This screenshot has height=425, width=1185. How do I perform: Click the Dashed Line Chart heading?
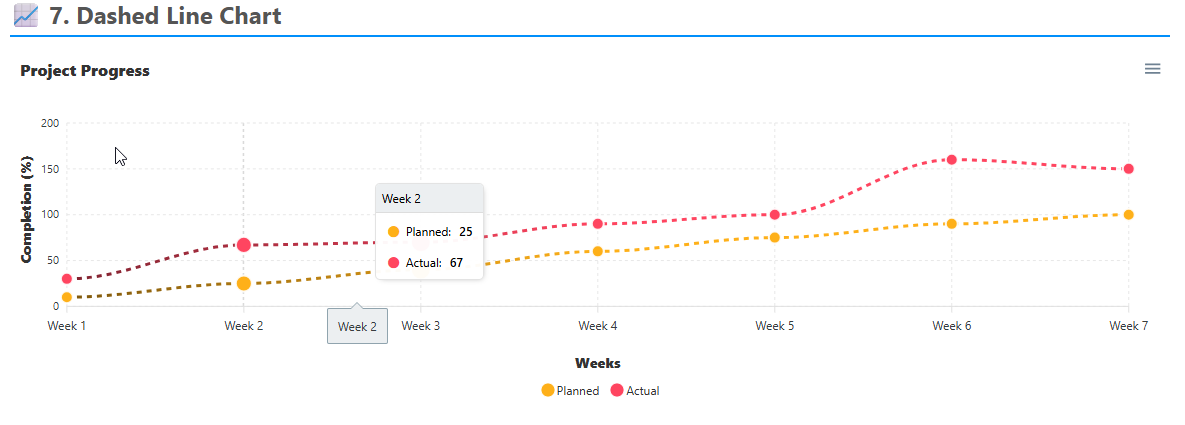pos(165,16)
